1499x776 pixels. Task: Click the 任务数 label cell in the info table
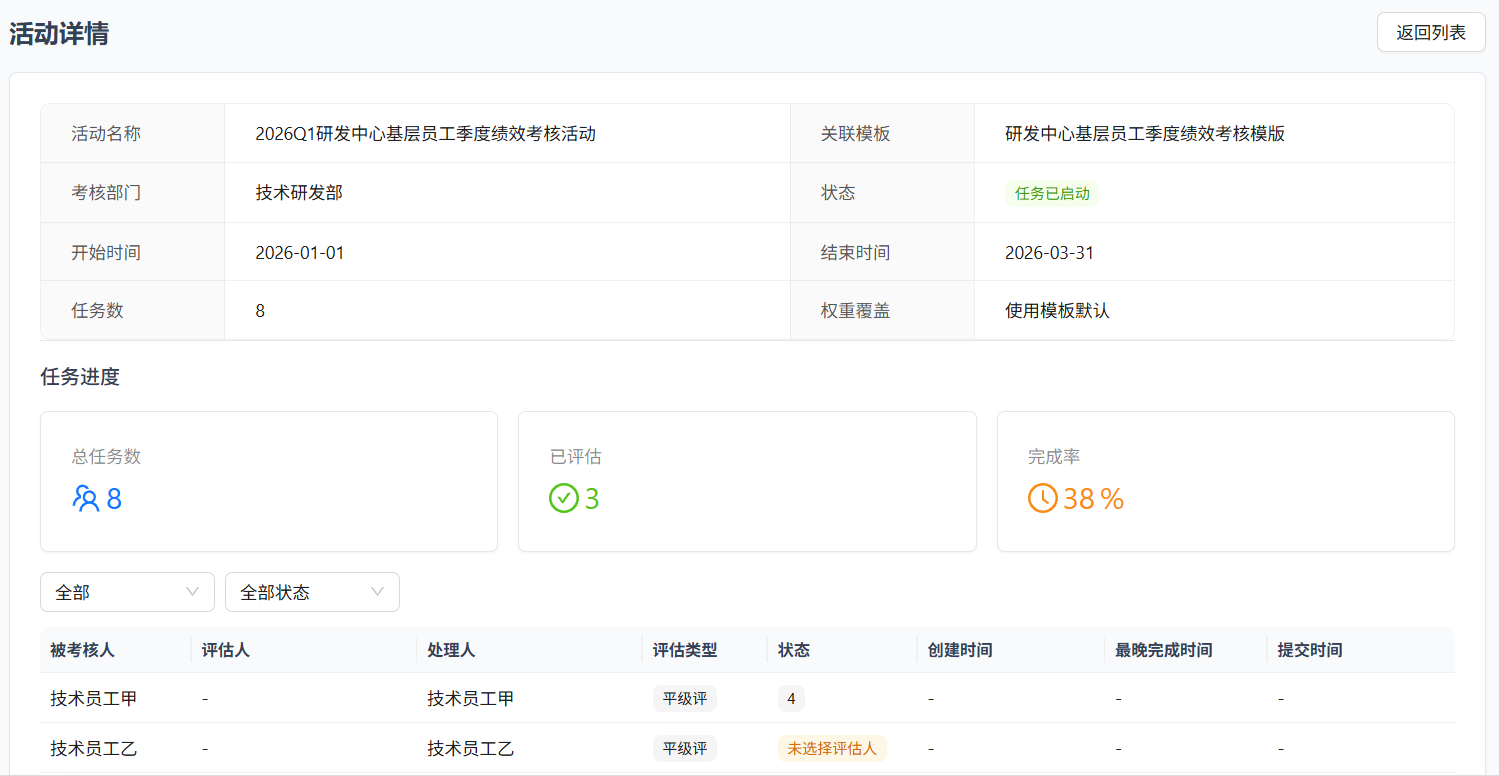(132, 310)
